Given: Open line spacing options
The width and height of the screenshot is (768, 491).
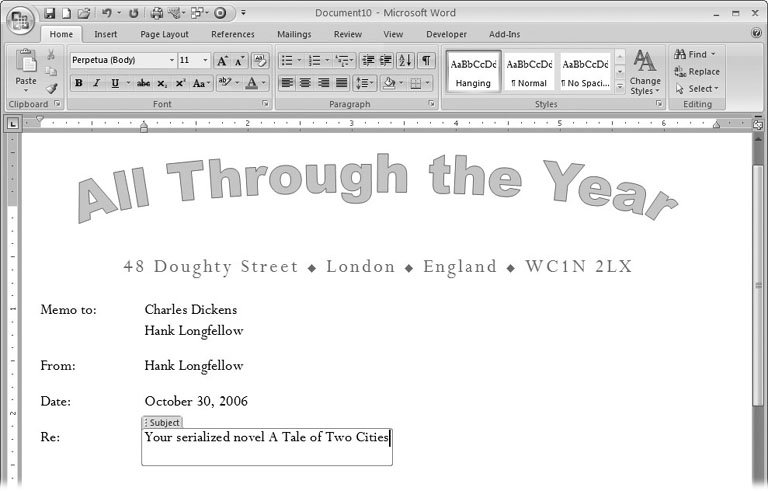Looking at the screenshot, I should [x=364, y=83].
